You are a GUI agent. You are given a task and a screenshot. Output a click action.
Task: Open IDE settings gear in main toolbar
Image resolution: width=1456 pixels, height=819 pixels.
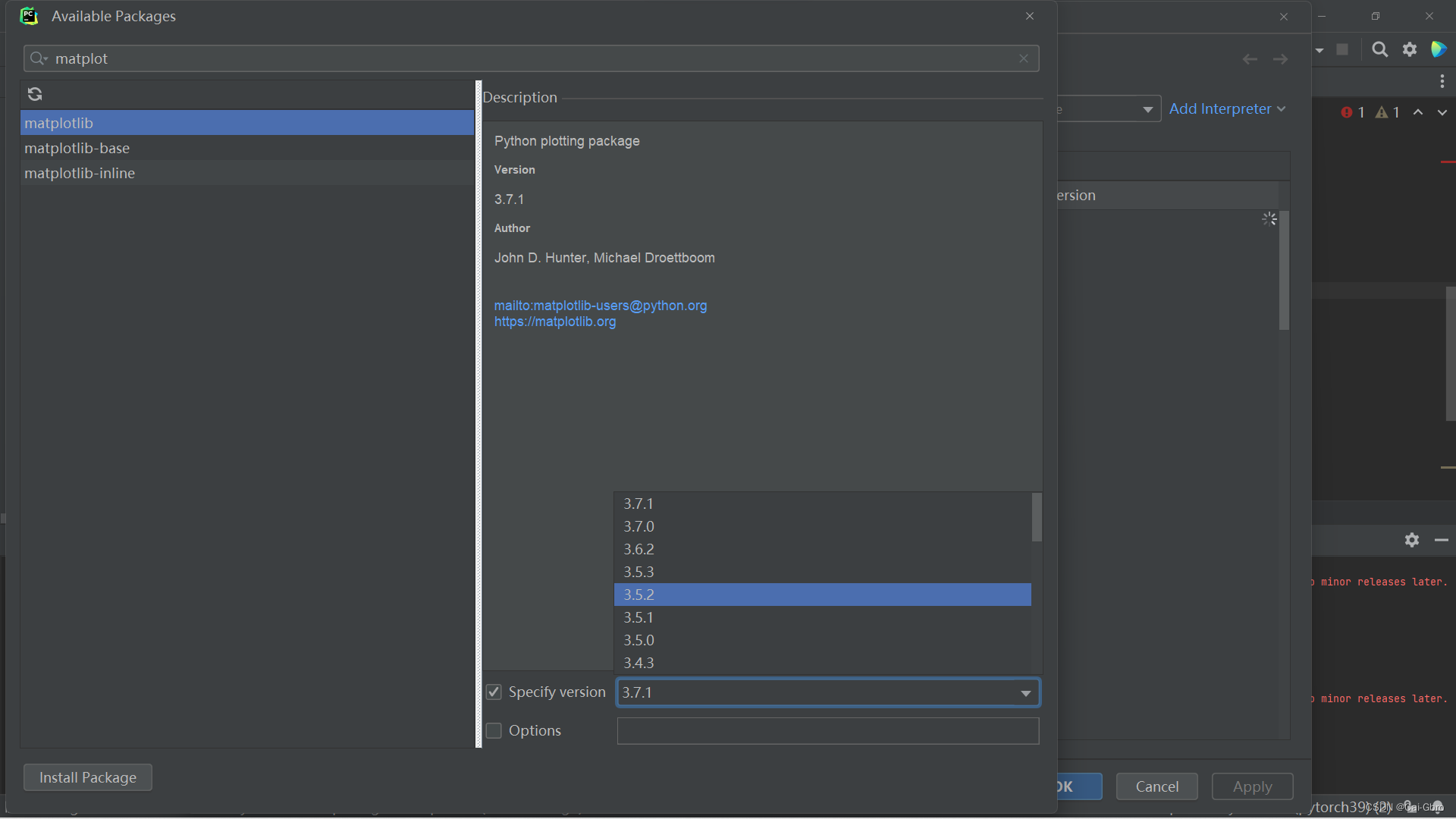coord(1410,49)
